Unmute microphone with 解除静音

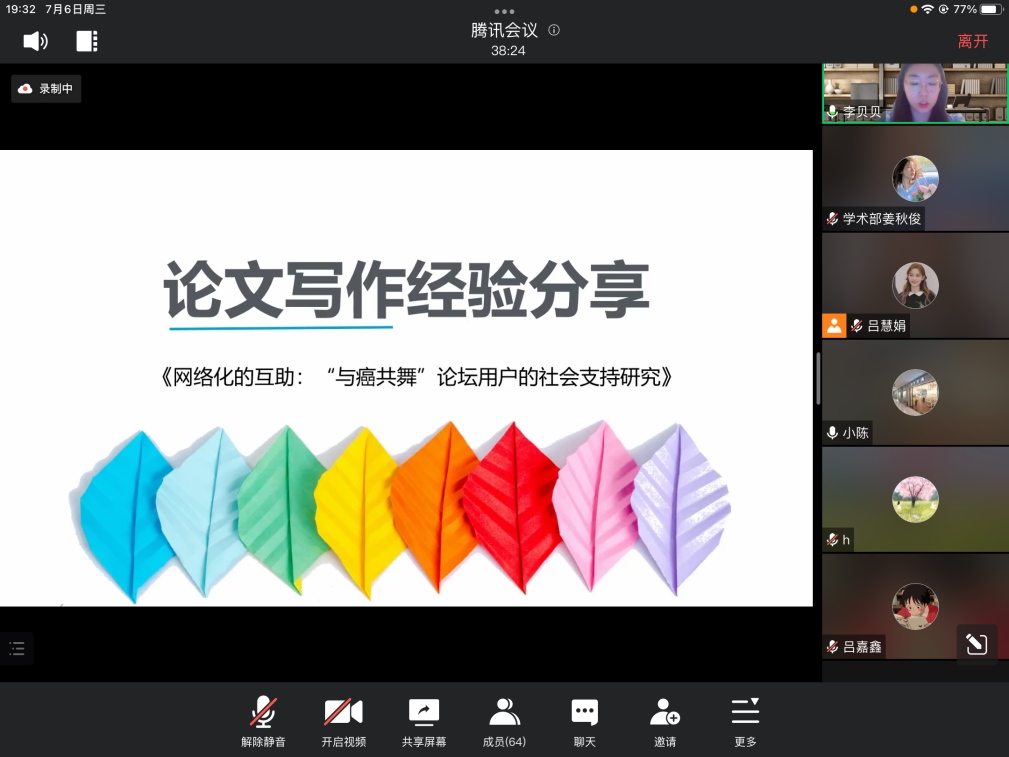click(x=263, y=722)
